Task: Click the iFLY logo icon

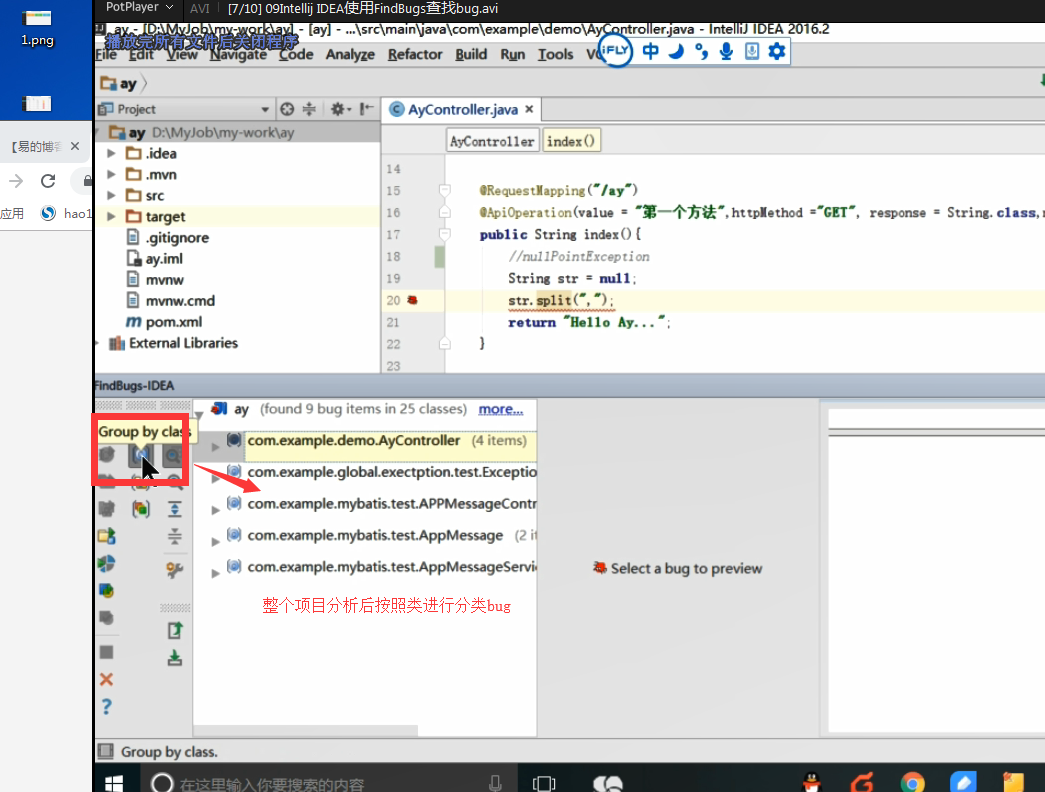Action: pyautogui.click(x=615, y=51)
